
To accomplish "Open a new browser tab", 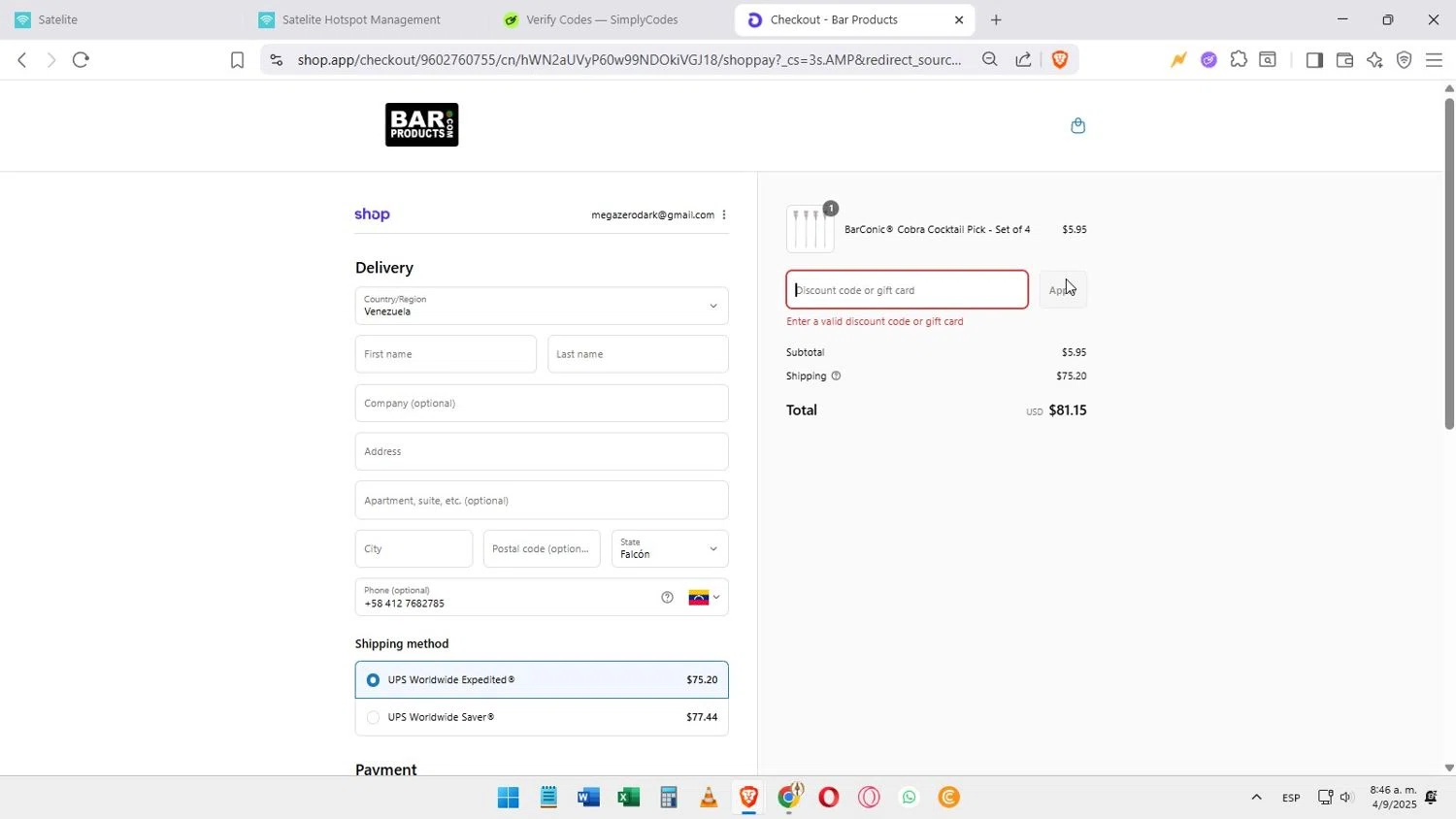I will click(x=996, y=19).
